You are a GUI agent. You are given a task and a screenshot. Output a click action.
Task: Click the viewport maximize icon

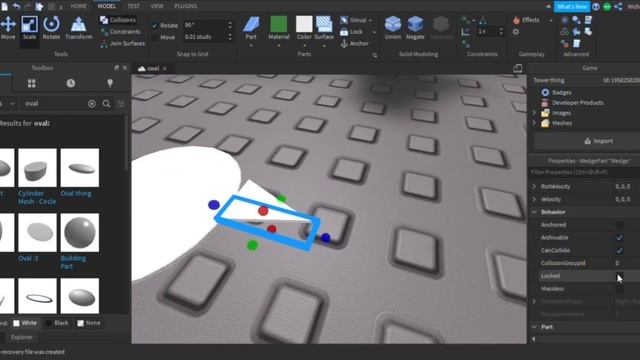click(x=518, y=68)
